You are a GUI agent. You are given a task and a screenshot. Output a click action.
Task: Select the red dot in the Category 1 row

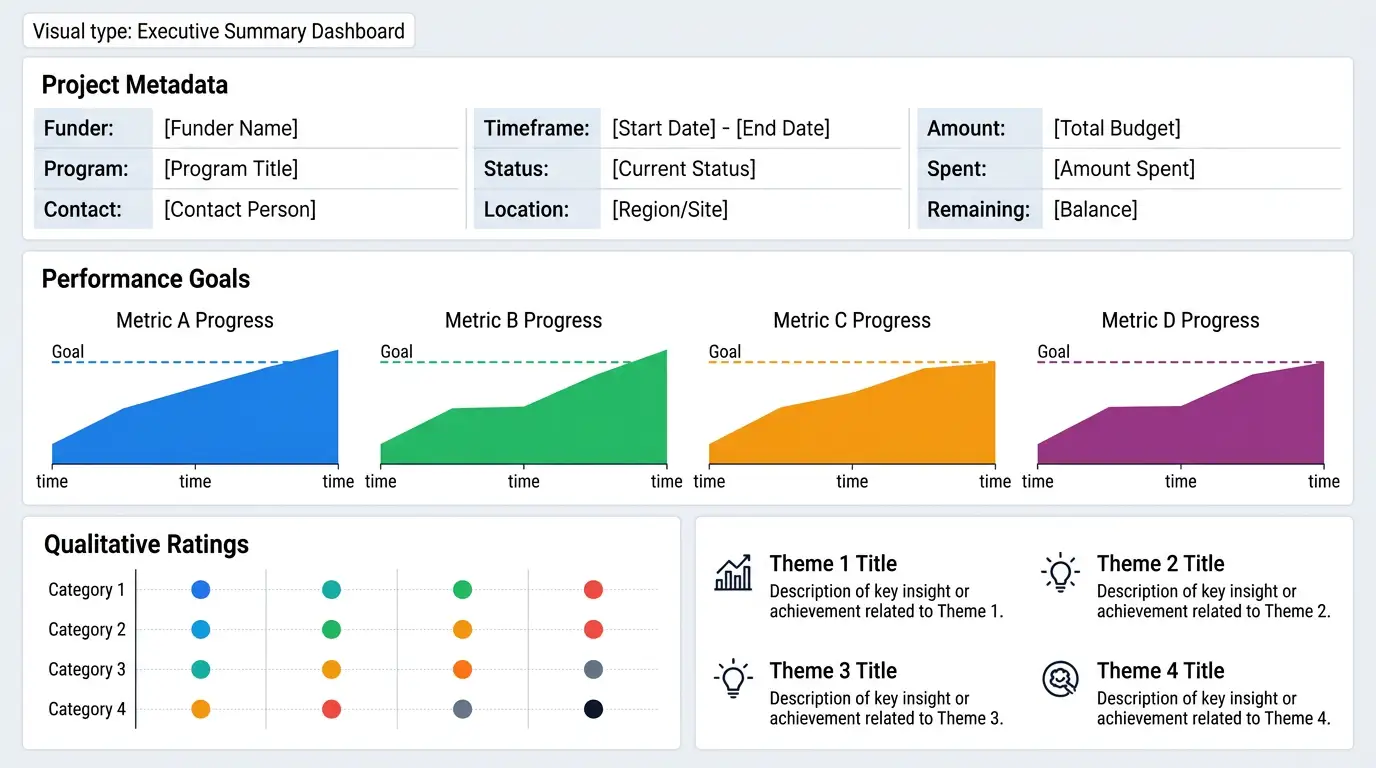pos(593,590)
